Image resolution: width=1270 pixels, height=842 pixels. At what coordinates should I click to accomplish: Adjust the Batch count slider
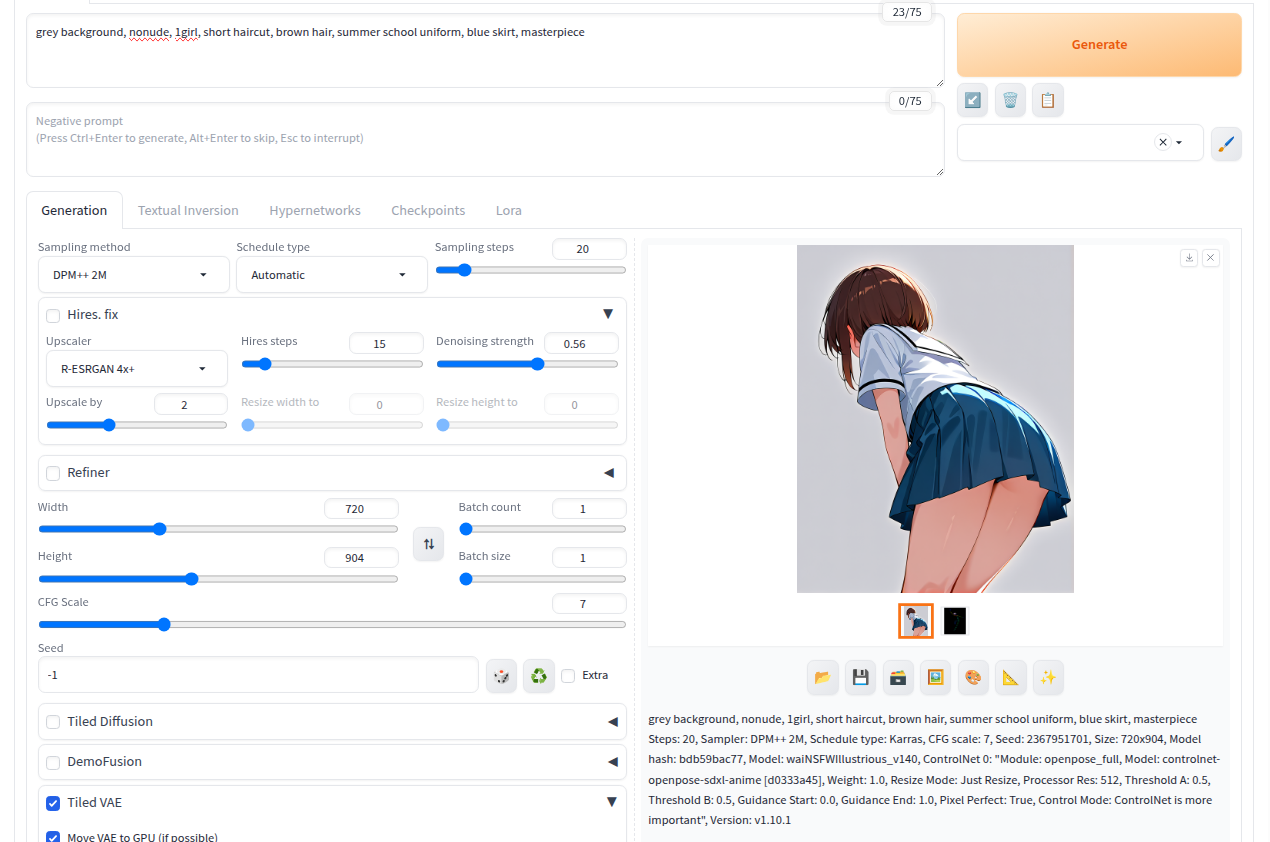[x=543, y=529]
